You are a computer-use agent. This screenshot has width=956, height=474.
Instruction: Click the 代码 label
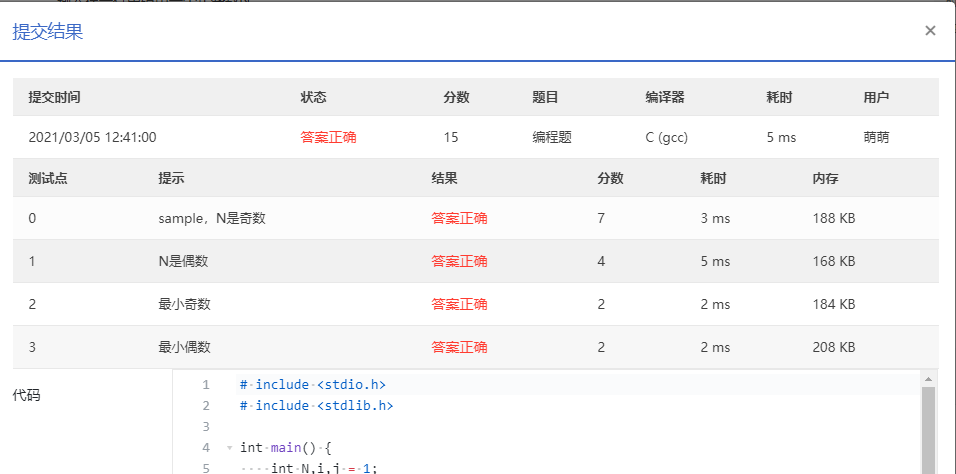click(26, 395)
